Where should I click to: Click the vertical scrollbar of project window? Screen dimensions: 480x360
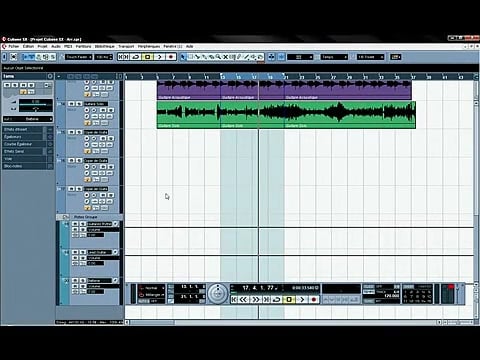click(476, 158)
